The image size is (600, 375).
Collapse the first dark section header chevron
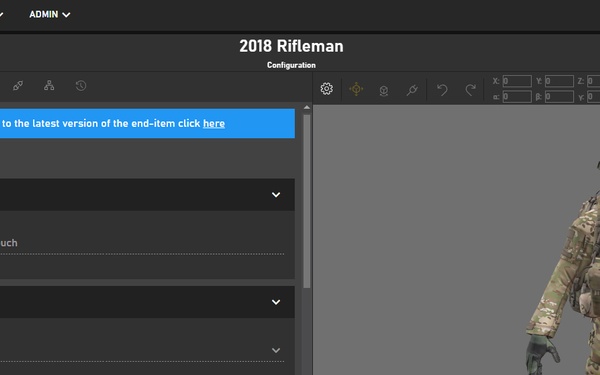[x=276, y=195]
